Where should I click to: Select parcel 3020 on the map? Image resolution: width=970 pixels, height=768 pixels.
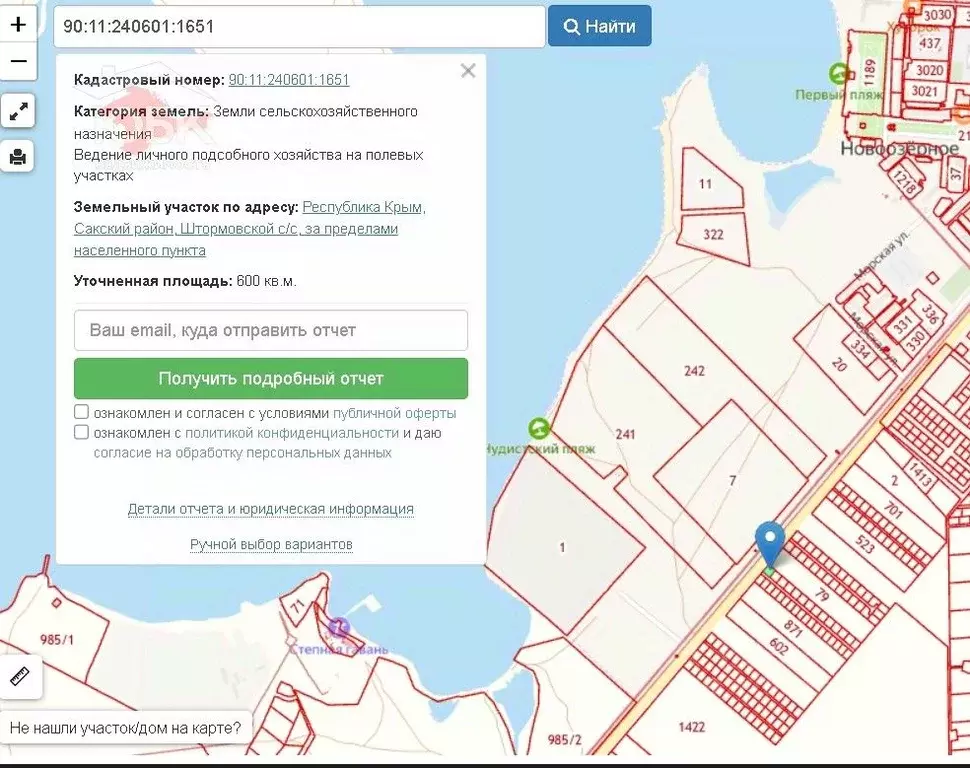click(x=930, y=70)
